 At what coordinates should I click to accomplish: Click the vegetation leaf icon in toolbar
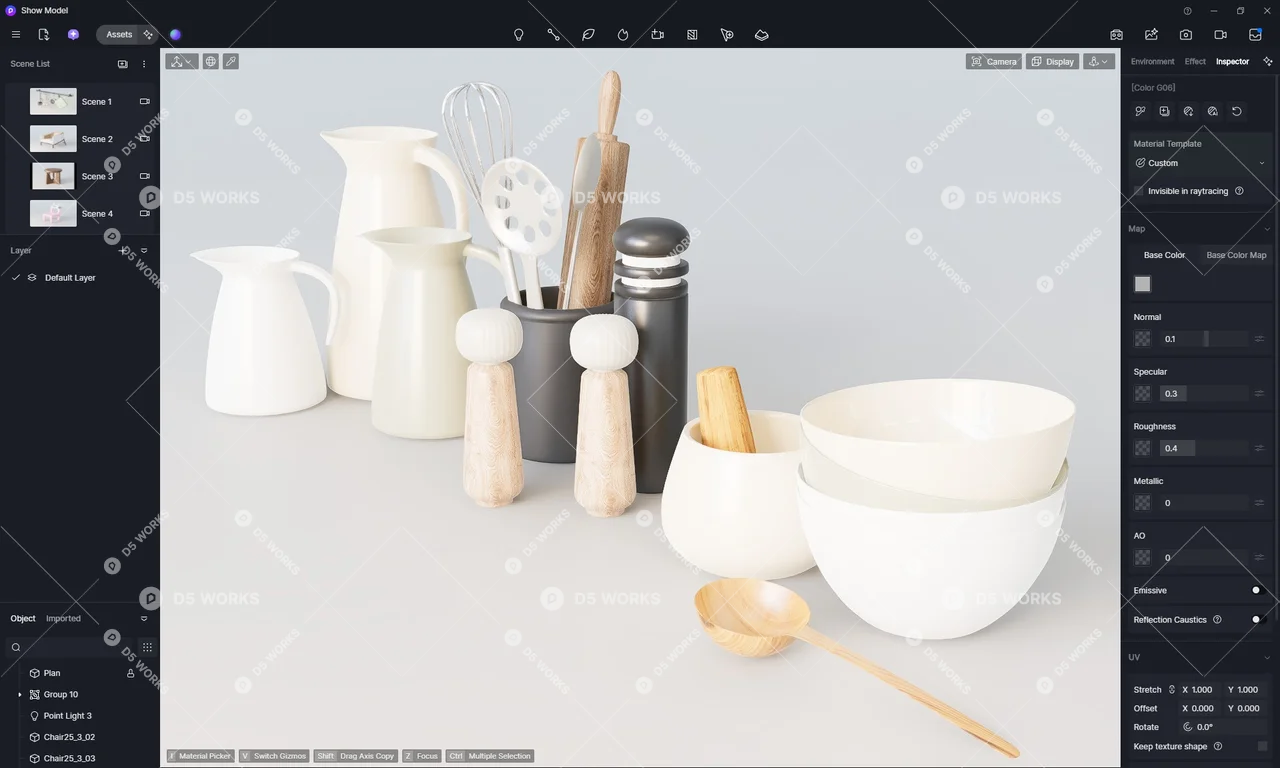click(588, 35)
